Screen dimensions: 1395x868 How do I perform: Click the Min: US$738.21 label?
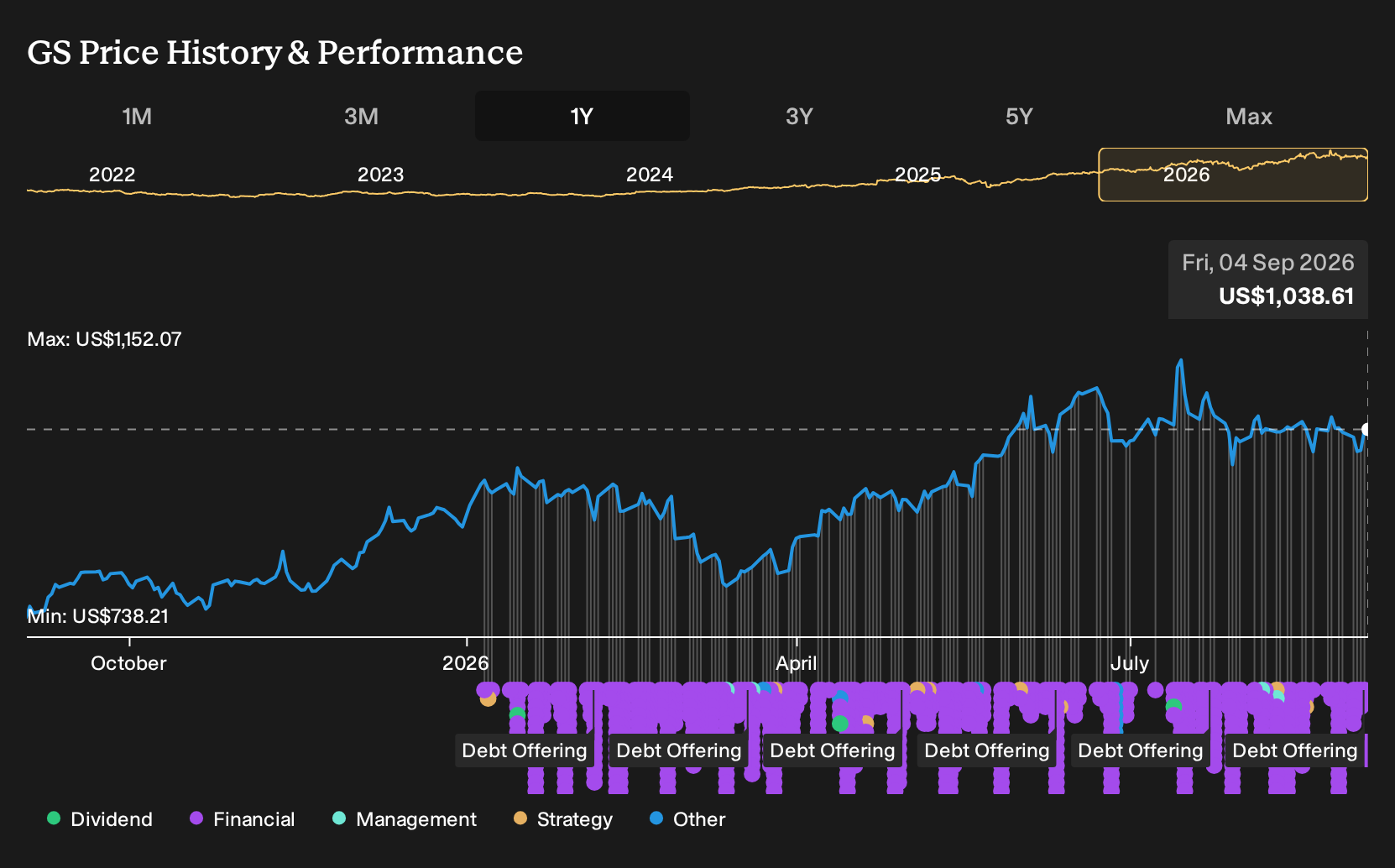pyautogui.click(x=98, y=616)
